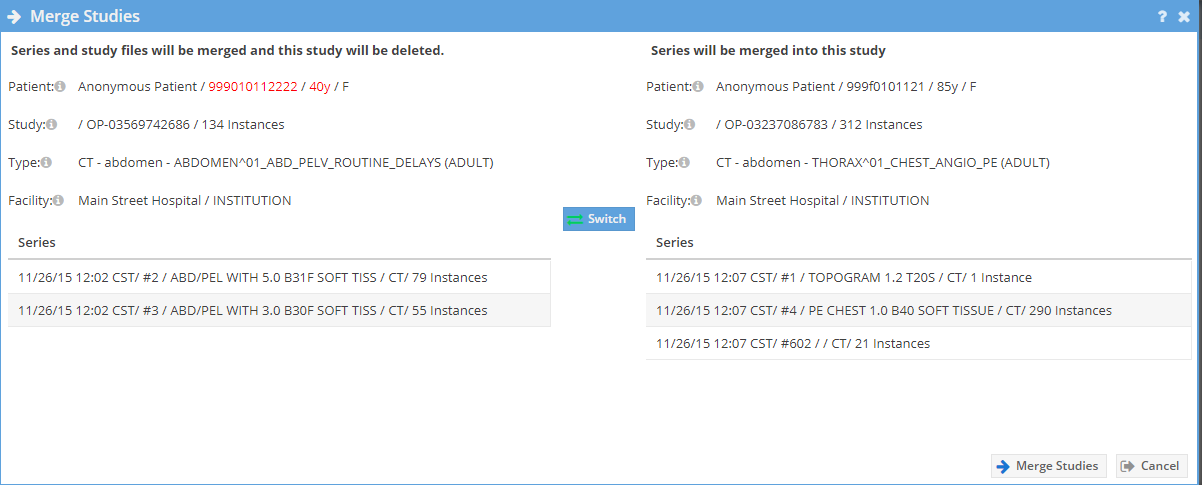Click the info icon beside right Patient label
Viewport: 1202px width, 485px height.
coord(698,87)
